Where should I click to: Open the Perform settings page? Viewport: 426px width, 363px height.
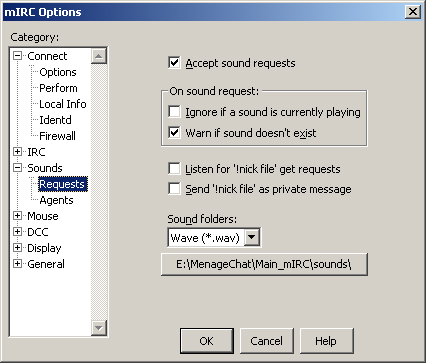(x=58, y=88)
